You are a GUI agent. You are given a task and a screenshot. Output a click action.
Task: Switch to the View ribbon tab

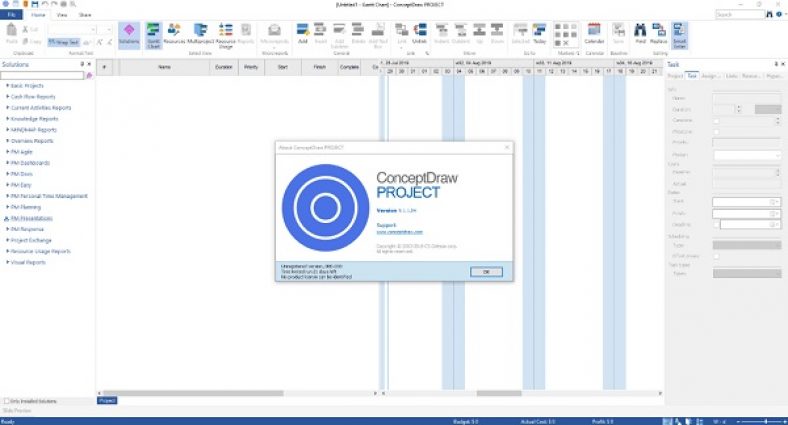[x=62, y=15]
